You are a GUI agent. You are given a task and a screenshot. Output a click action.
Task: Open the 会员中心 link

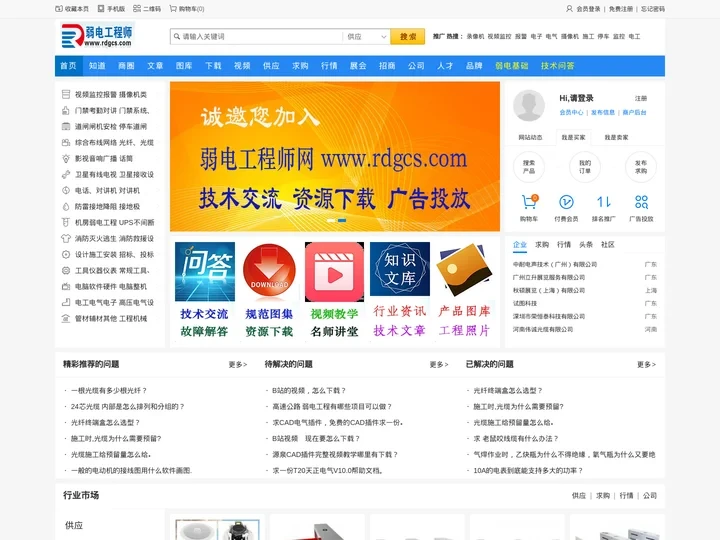pyautogui.click(x=571, y=112)
